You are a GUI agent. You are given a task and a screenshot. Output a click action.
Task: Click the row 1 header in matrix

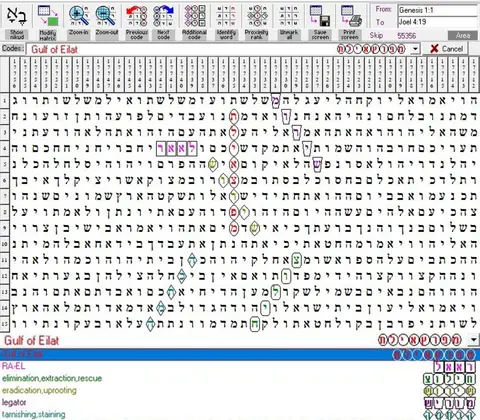[x=4, y=100]
